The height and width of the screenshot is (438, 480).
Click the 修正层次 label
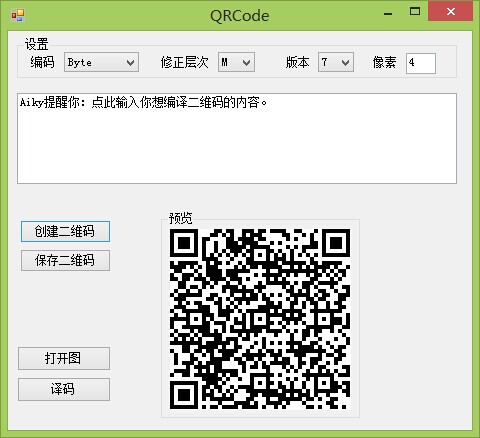click(x=184, y=62)
